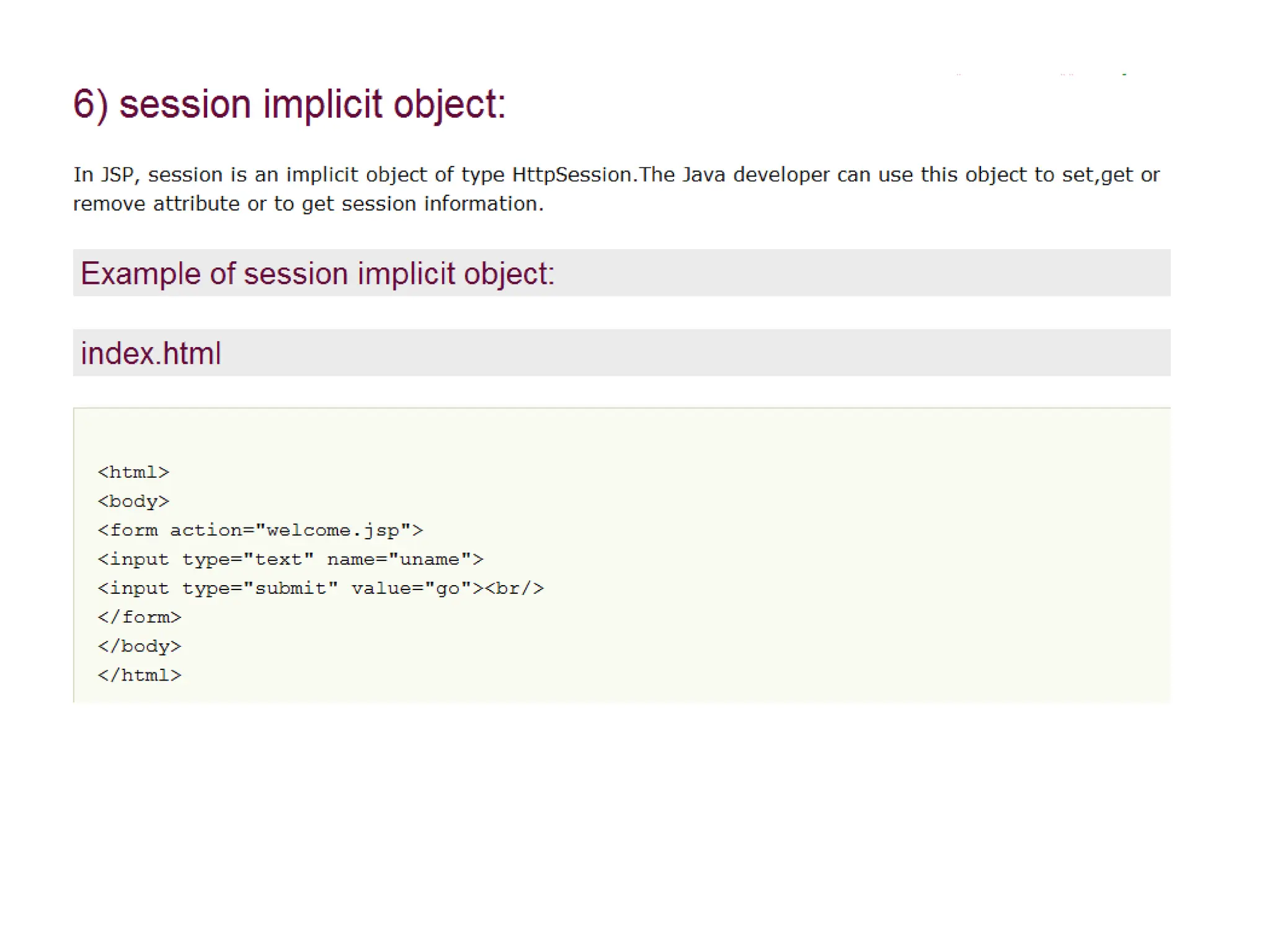Click the paragraph line starting "remove attribute"
The image size is (1270, 952).
click(x=308, y=204)
